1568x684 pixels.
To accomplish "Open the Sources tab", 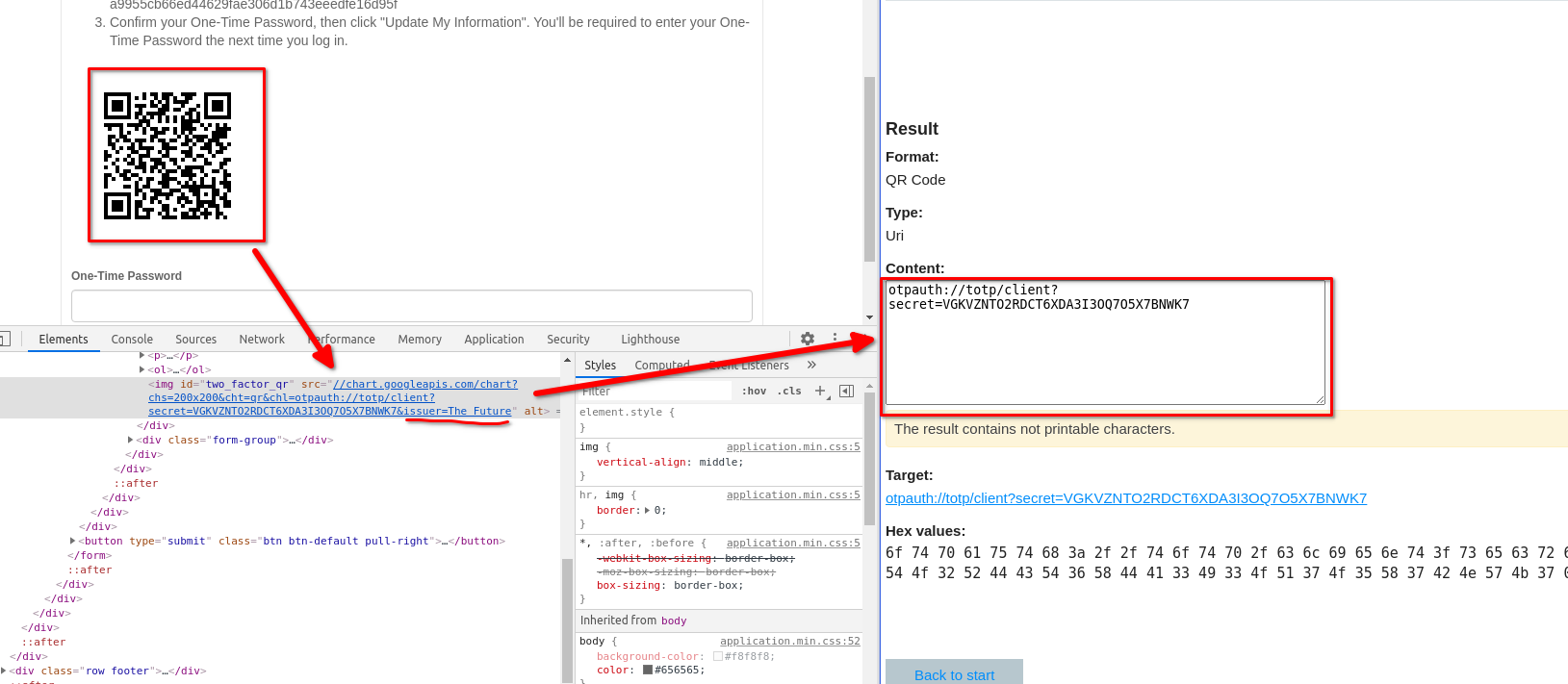I will point(195,340).
